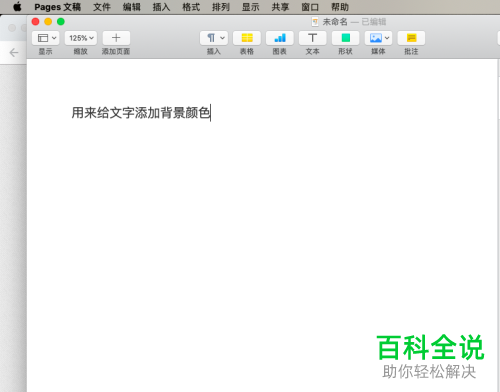Insert a table with the 表格 icon
Viewport: 500px width, 392px height.
pyautogui.click(x=247, y=38)
